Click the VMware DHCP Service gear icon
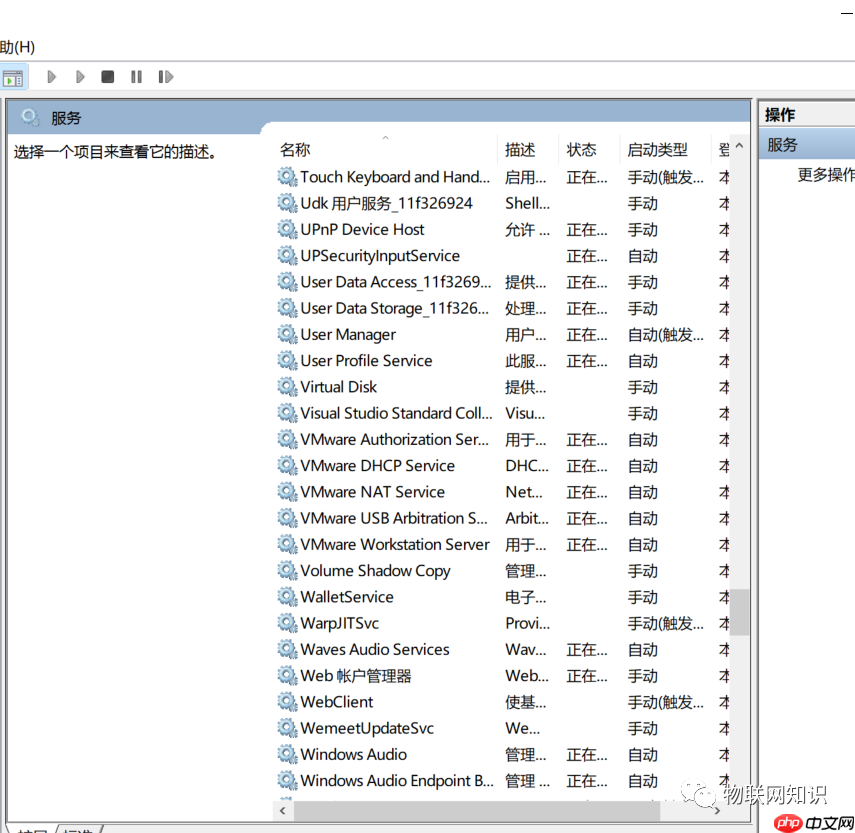 click(x=287, y=465)
